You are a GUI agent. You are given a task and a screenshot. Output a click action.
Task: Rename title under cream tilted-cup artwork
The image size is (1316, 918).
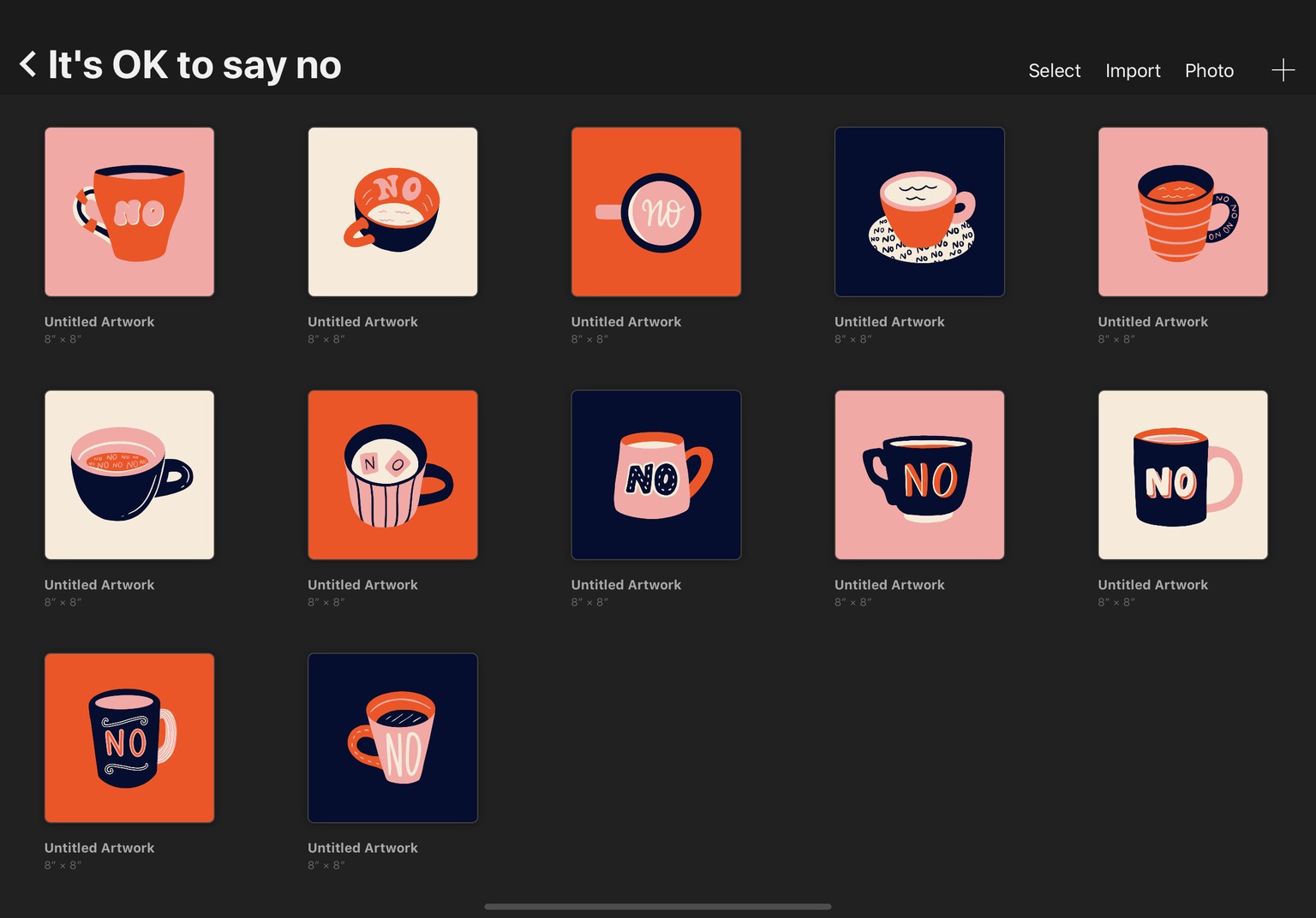[x=362, y=322]
